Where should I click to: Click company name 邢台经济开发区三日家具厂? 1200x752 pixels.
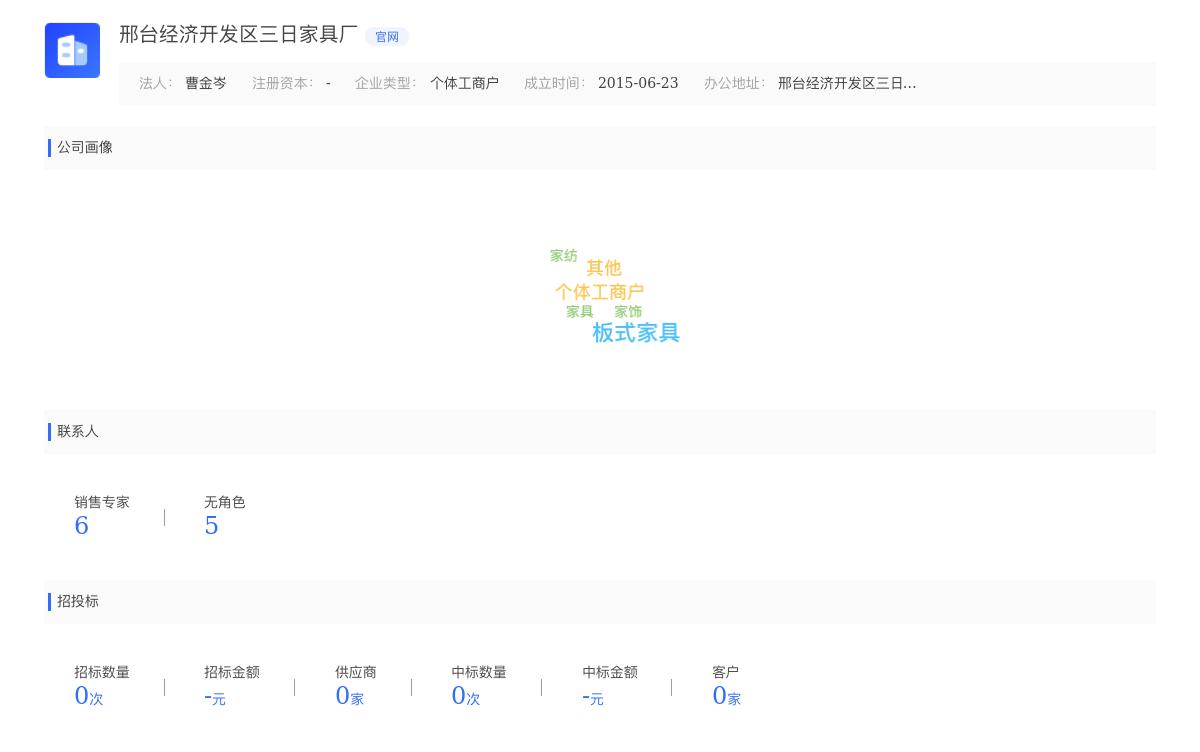click(x=238, y=34)
